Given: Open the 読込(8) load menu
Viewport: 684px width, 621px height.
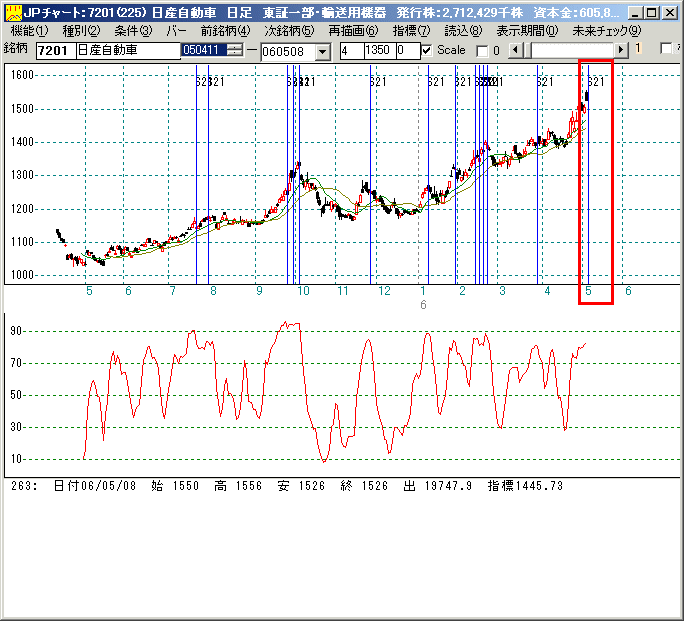Looking at the screenshot, I should (463, 31).
